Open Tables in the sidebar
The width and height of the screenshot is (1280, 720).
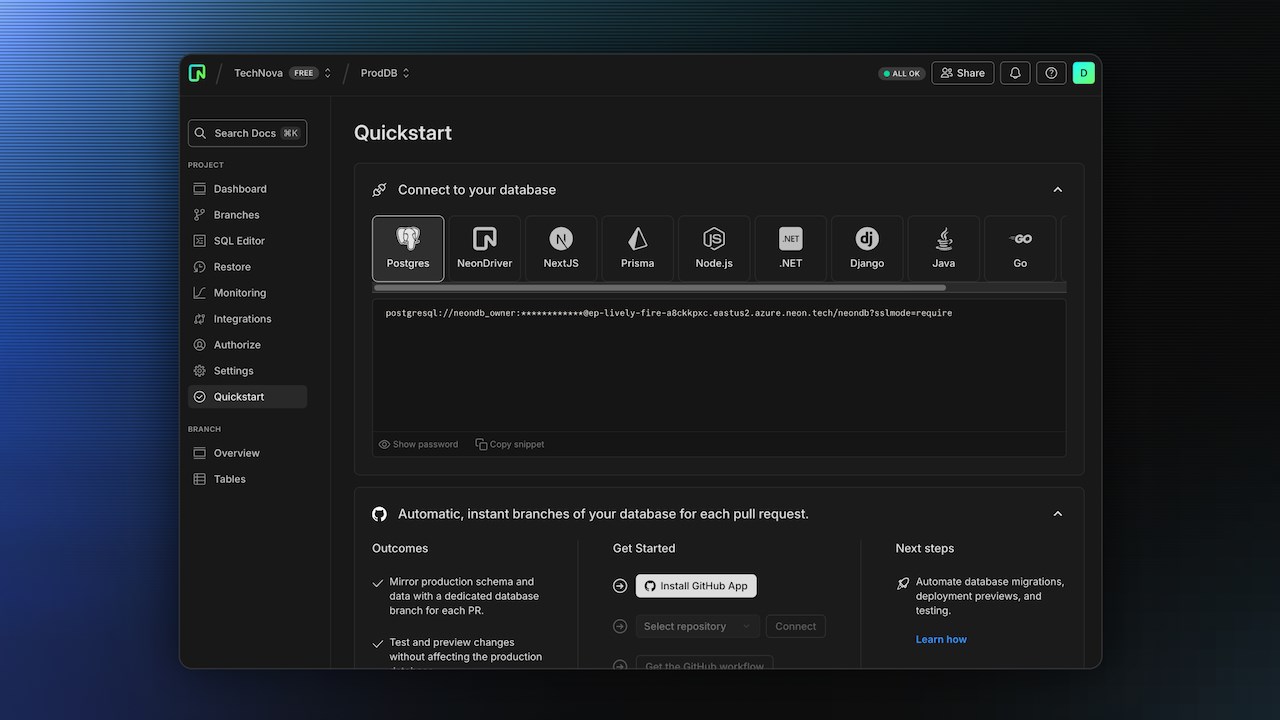(247, 479)
